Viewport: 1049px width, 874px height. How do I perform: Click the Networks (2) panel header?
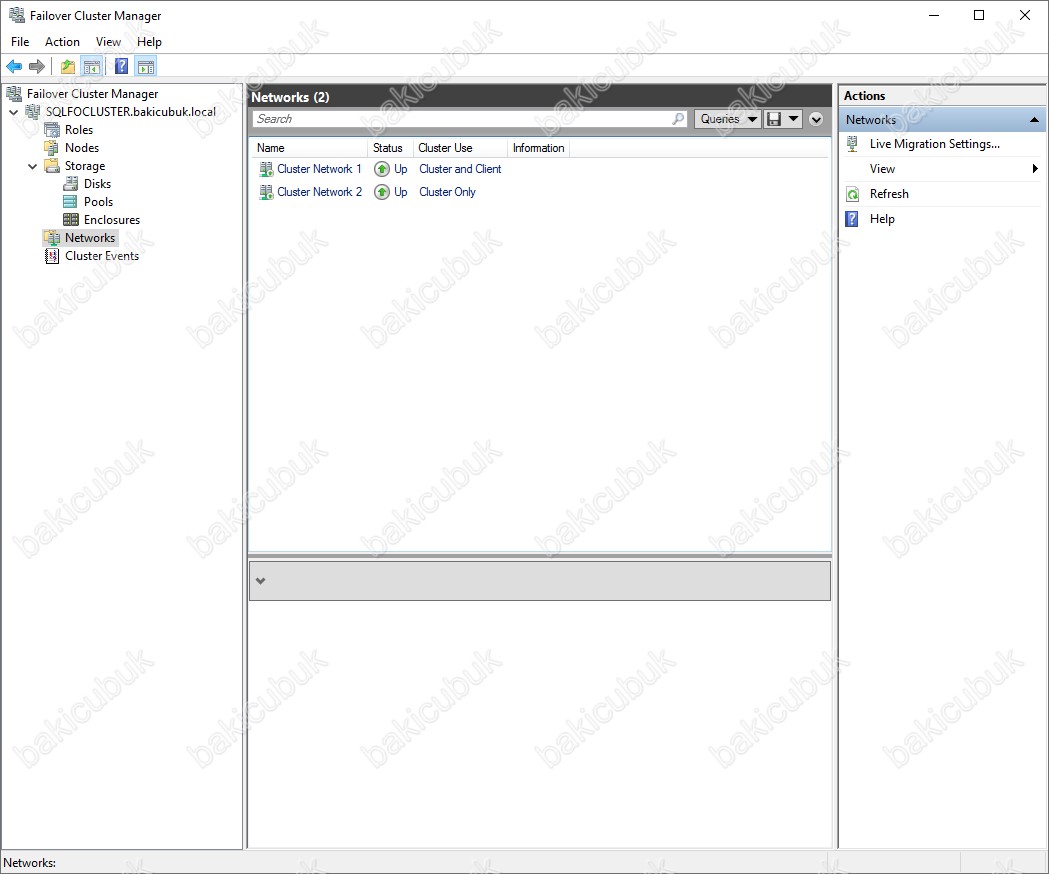(x=540, y=97)
